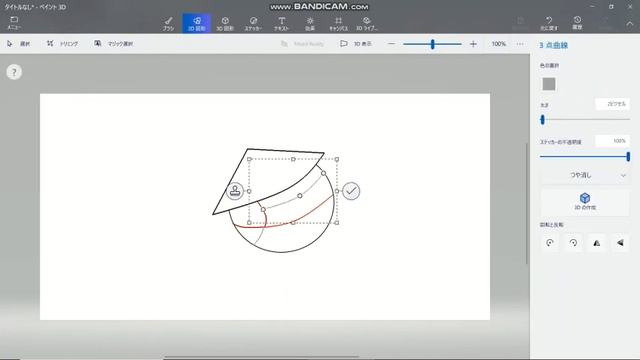Click the 3-point curve panel title
This screenshot has width=640, height=360.
(553, 45)
